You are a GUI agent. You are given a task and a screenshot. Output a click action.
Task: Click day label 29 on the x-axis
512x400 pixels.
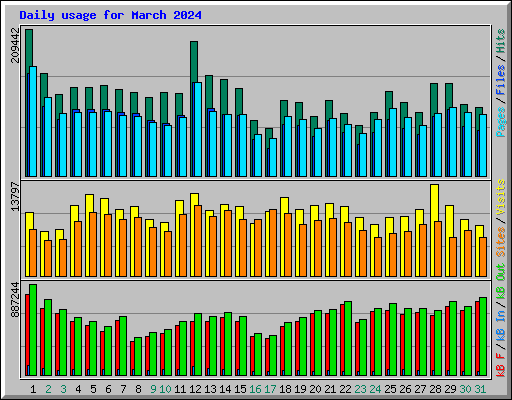[x=450, y=389]
